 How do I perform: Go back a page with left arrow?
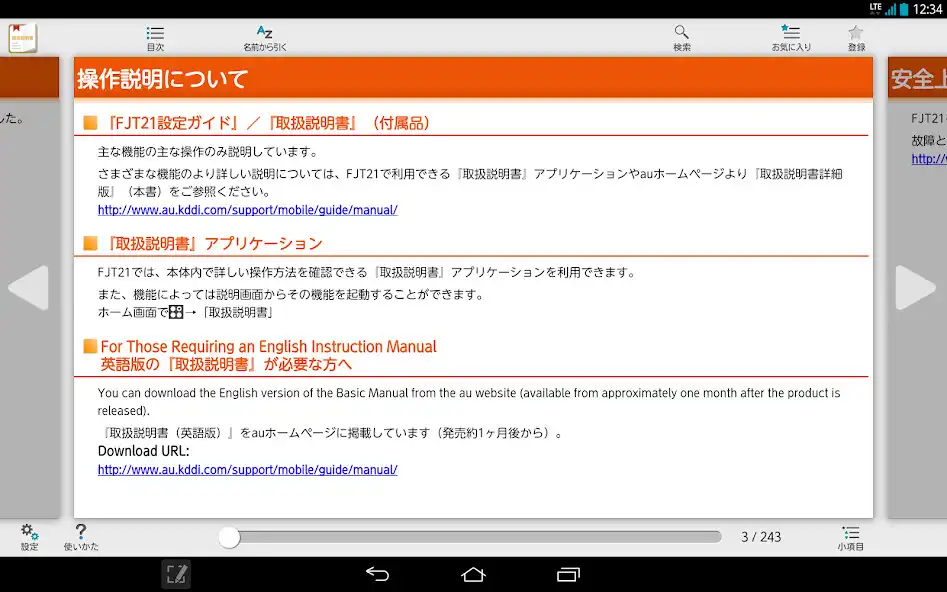(x=30, y=288)
